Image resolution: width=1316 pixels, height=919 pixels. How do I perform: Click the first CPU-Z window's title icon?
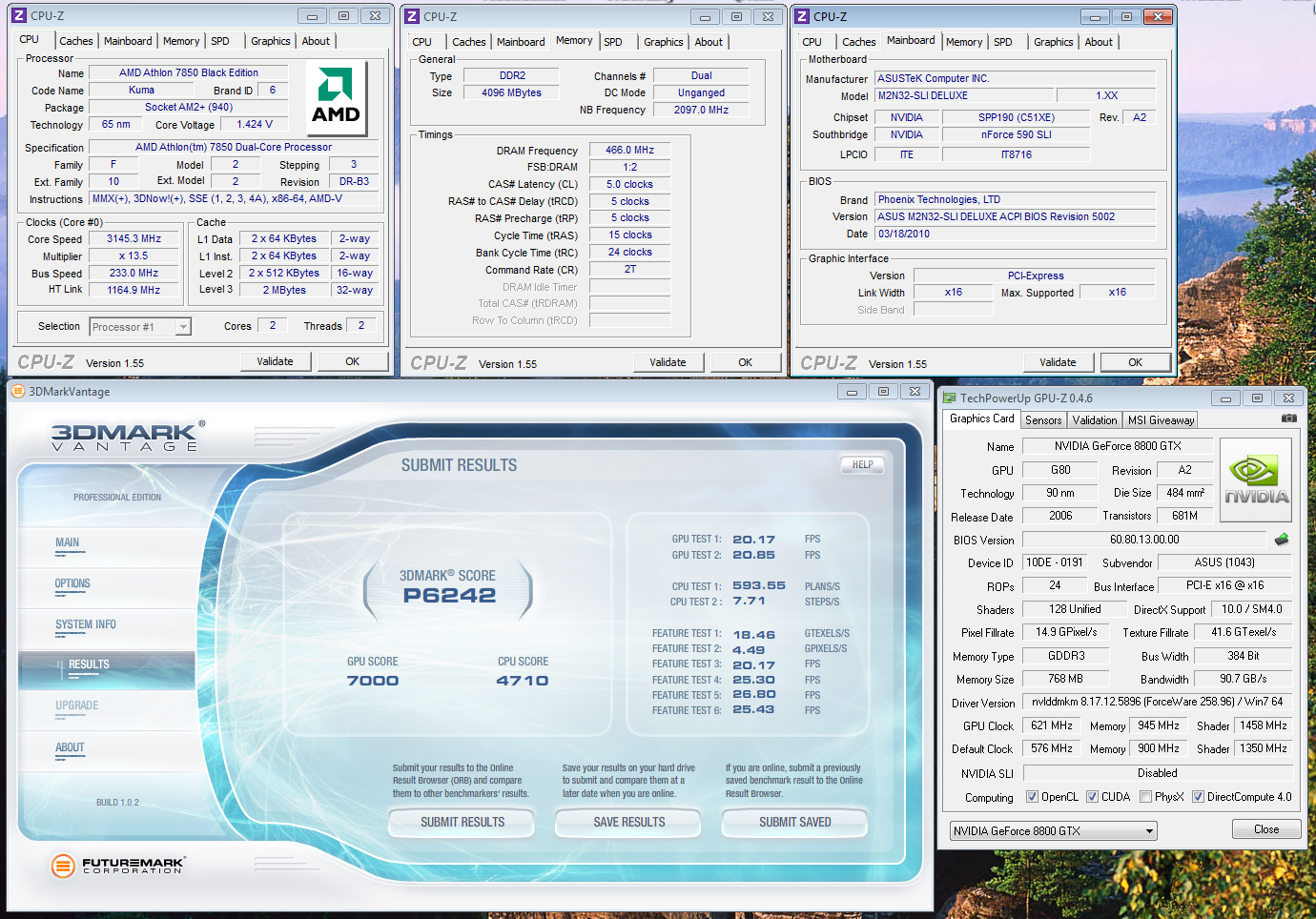point(19,15)
